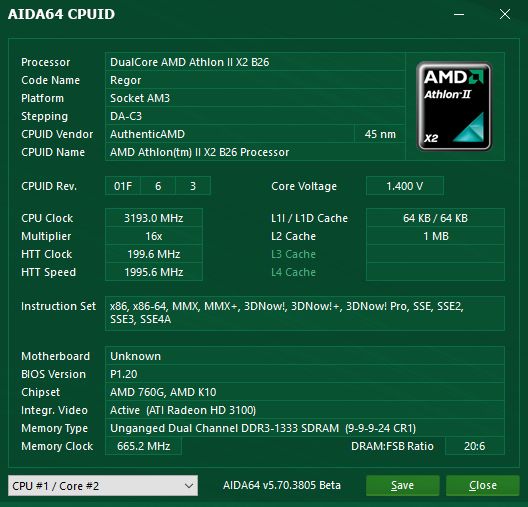Click the BIOS version value 'P1.20'
The image size is (528, 507).
[124, 374]
